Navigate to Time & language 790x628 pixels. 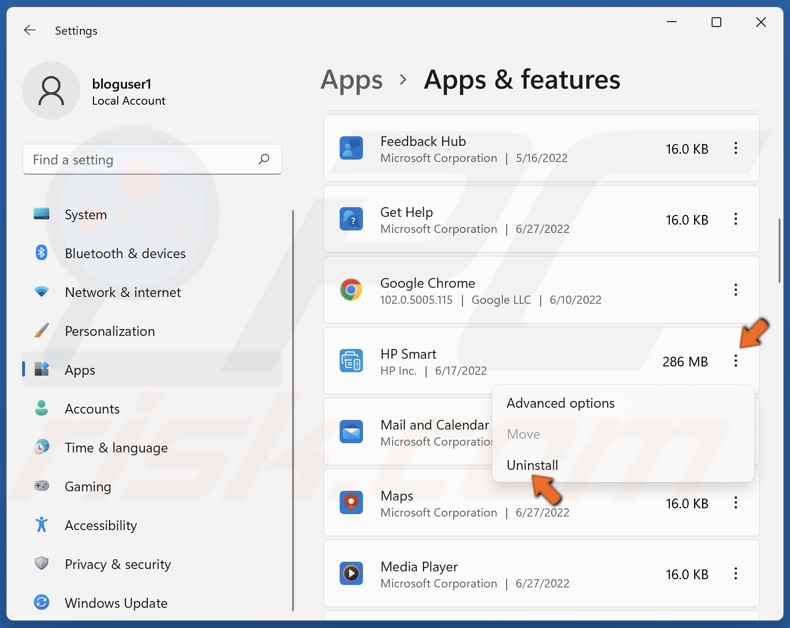click(x=152, y=447)
